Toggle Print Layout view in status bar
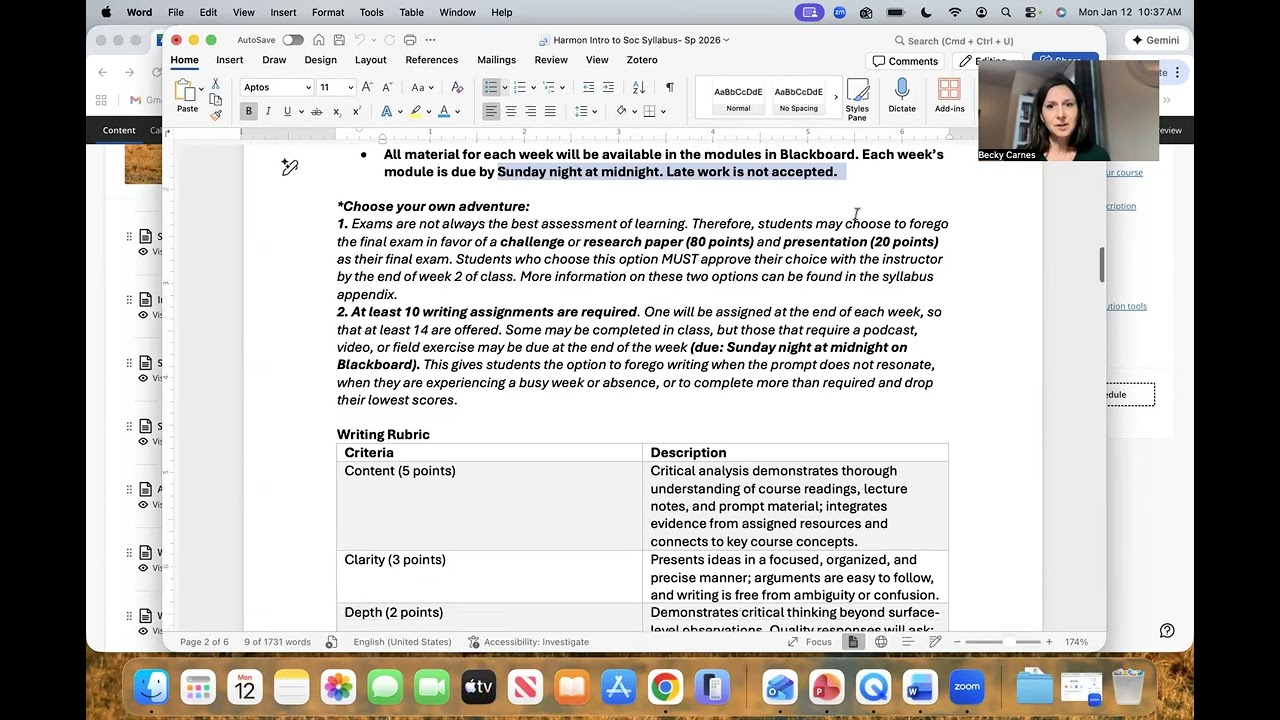The image size is (1280, 720). pyautogui.click(x=853, y=642)
